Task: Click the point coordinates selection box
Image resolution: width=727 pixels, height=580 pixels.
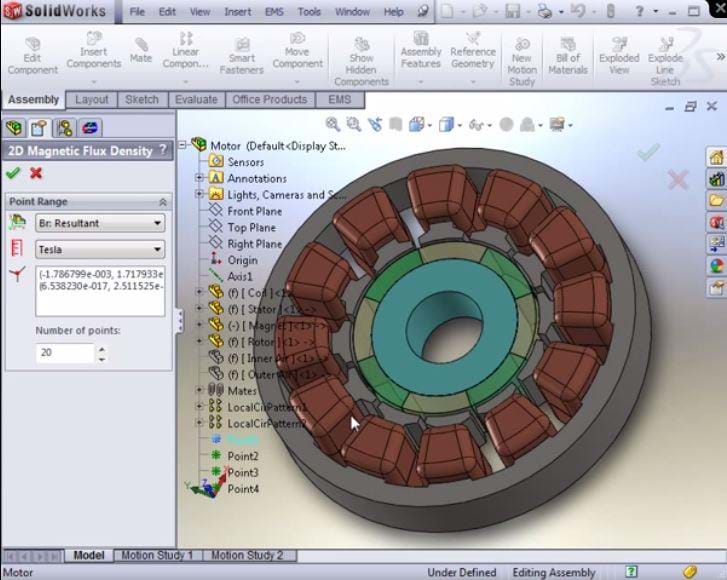Action: point(99,290)
